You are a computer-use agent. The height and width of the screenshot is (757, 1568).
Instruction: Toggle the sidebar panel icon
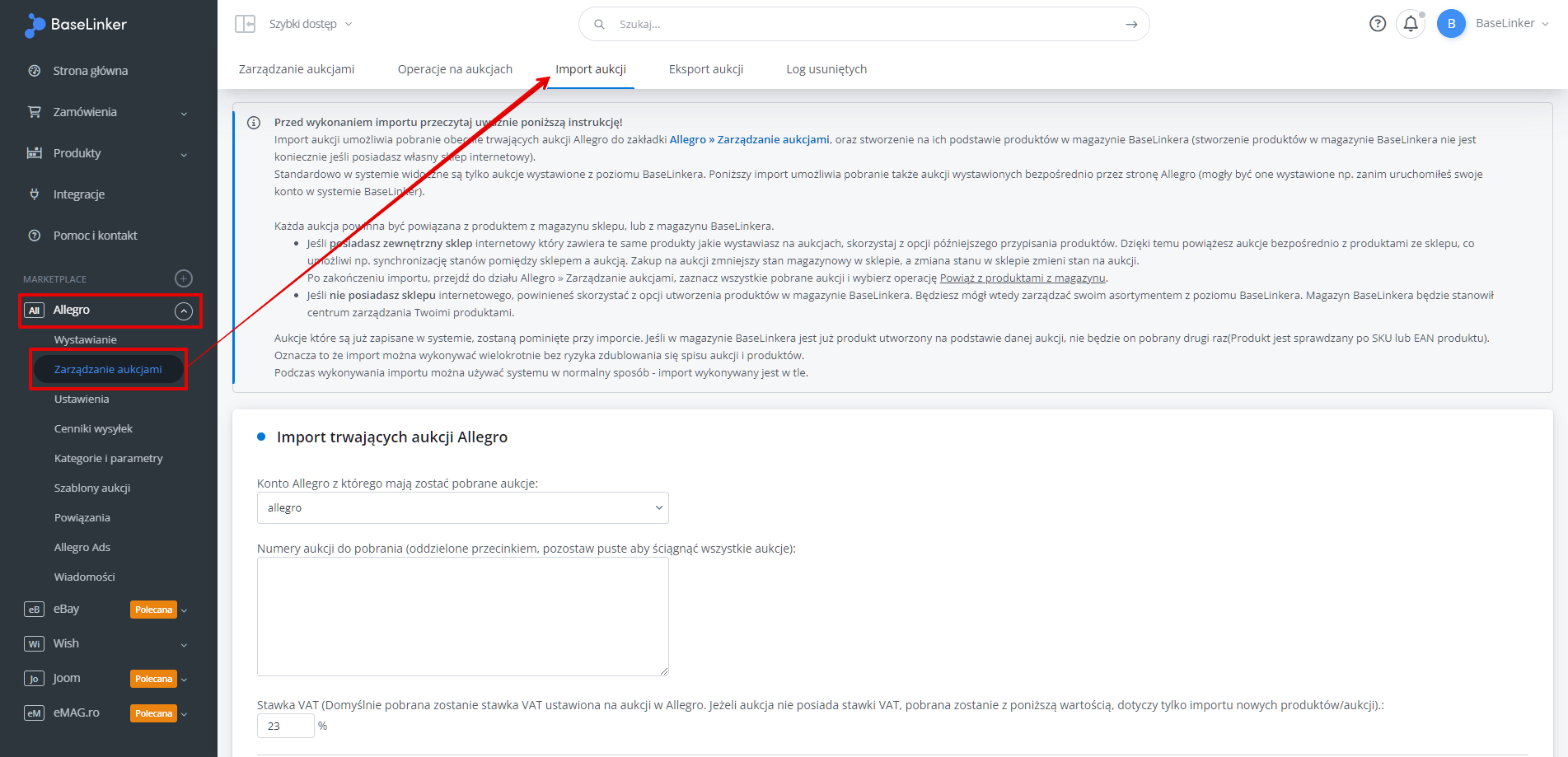[245, 24]
